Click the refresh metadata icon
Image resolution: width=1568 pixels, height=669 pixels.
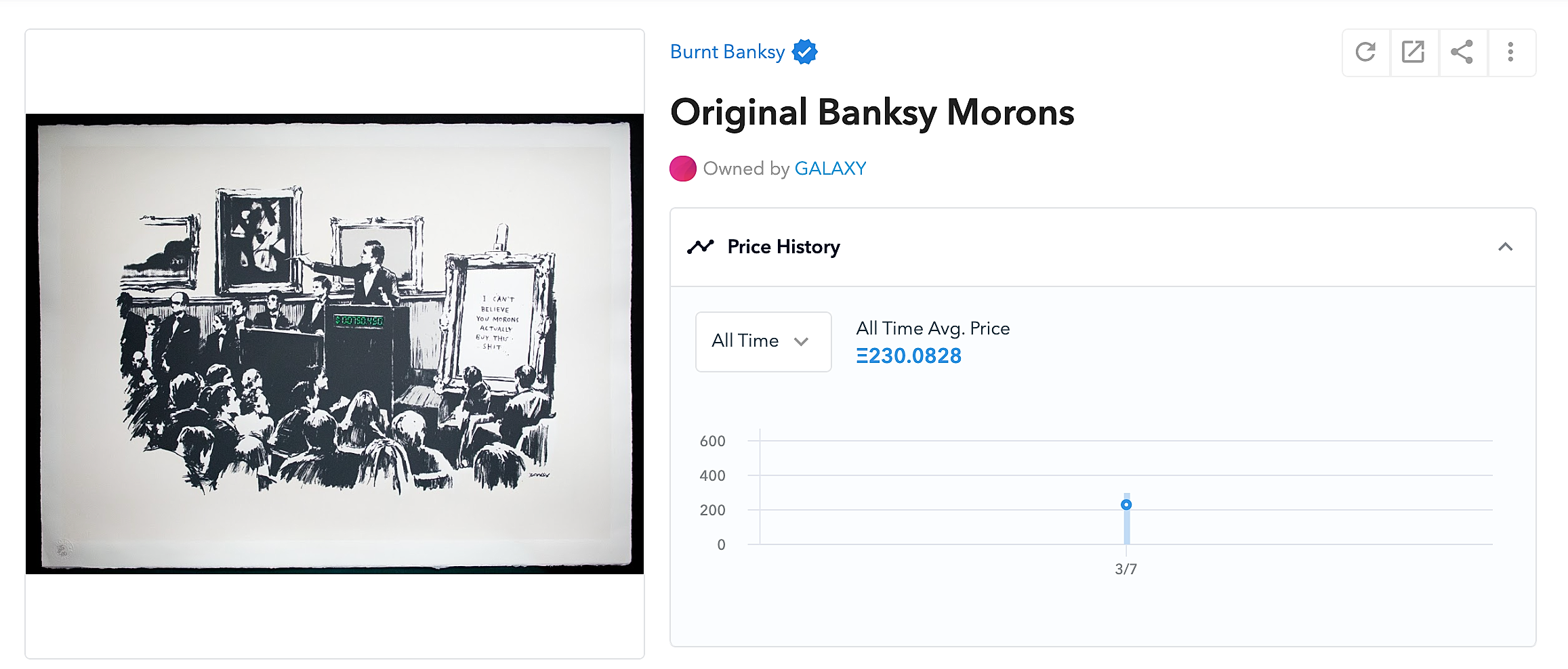(1365, 52)
